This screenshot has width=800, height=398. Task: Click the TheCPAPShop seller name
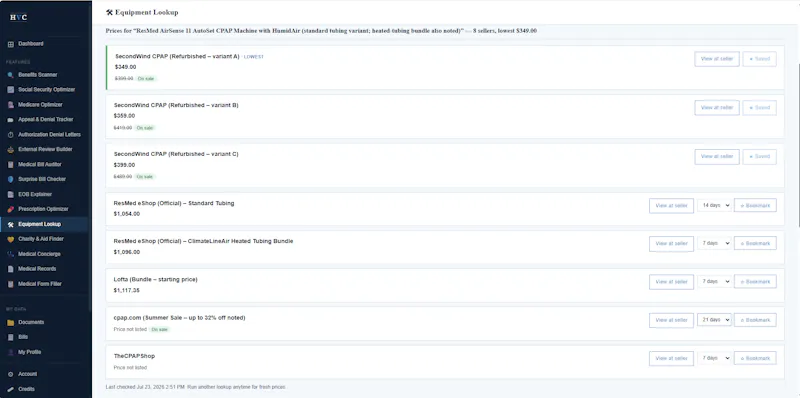pyautogui.click(x=134, y=356)
